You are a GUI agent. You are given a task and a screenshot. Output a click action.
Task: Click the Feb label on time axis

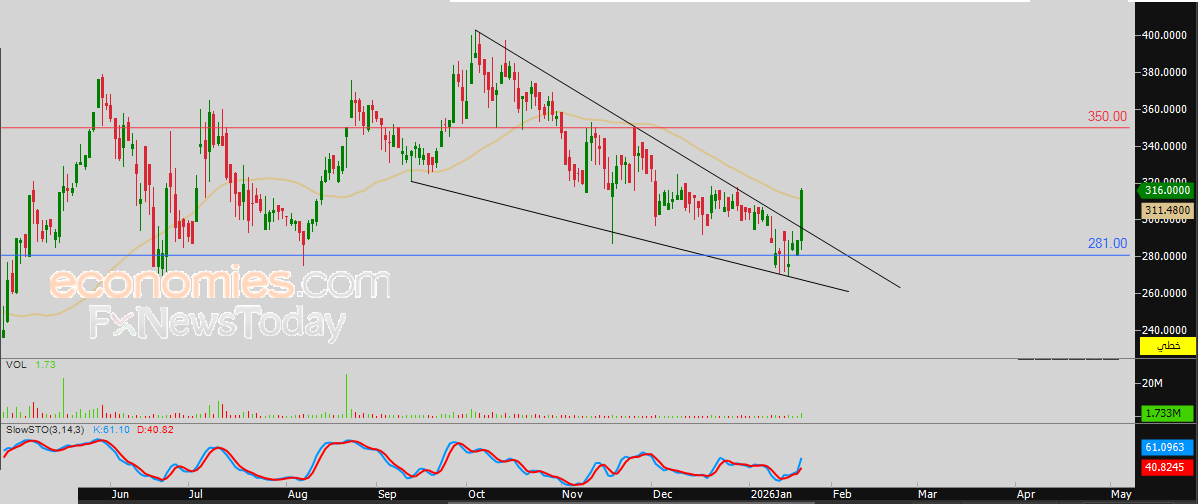click(x=841, y=495)
